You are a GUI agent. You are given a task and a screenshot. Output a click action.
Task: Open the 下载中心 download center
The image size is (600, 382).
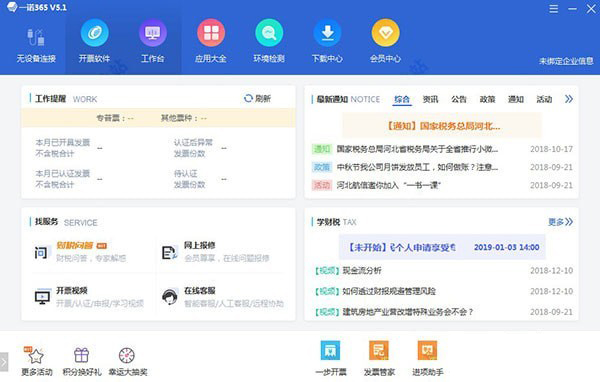(x=327, y=41)
